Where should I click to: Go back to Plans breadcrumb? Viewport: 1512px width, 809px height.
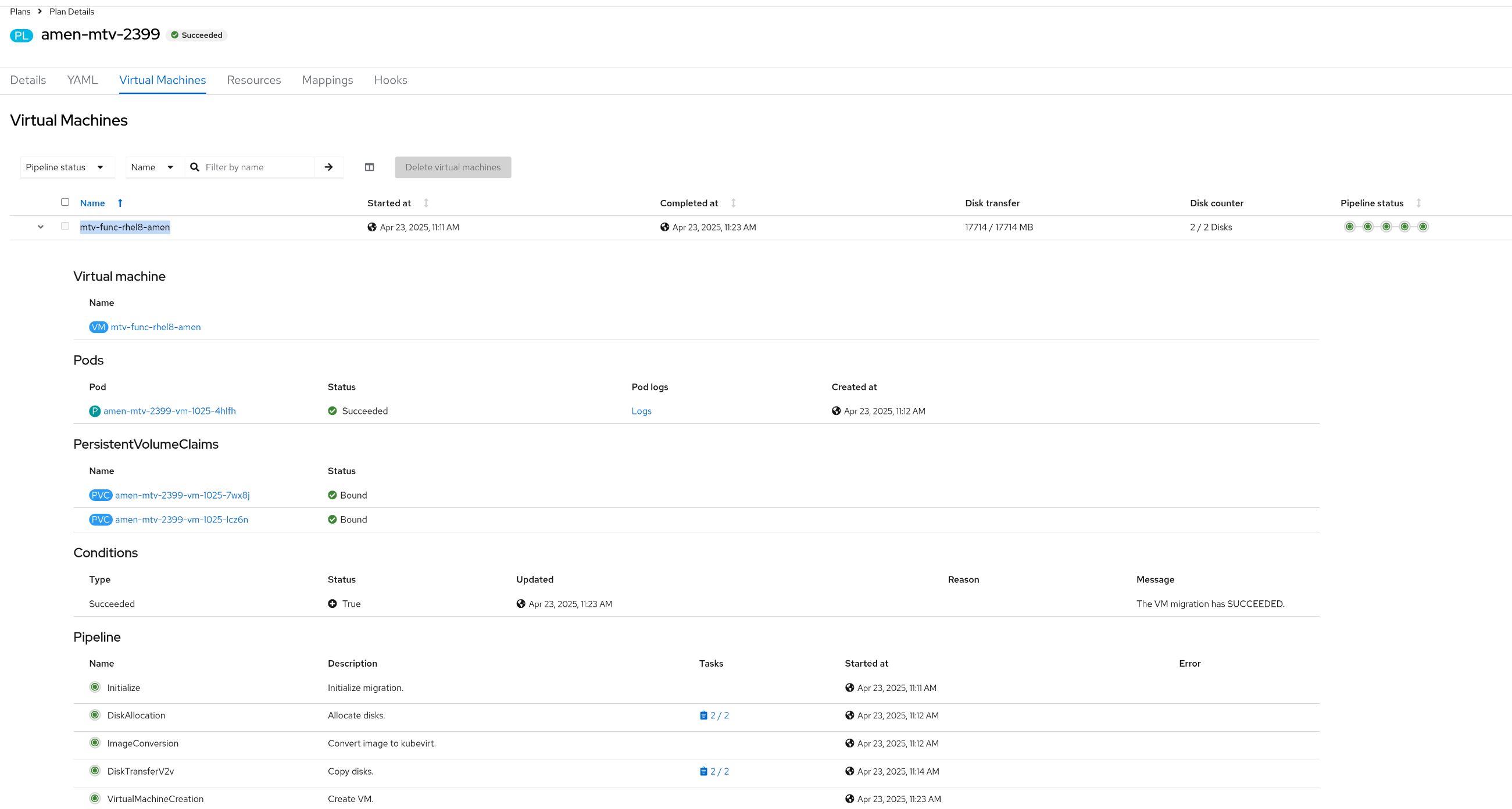pyautogui.click(x=20, y=12)
